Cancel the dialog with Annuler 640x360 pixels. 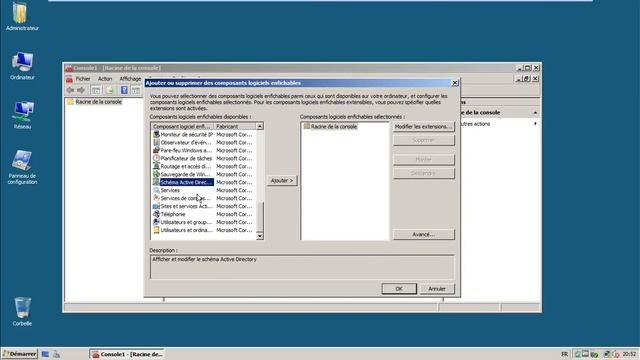pos(437,289)
